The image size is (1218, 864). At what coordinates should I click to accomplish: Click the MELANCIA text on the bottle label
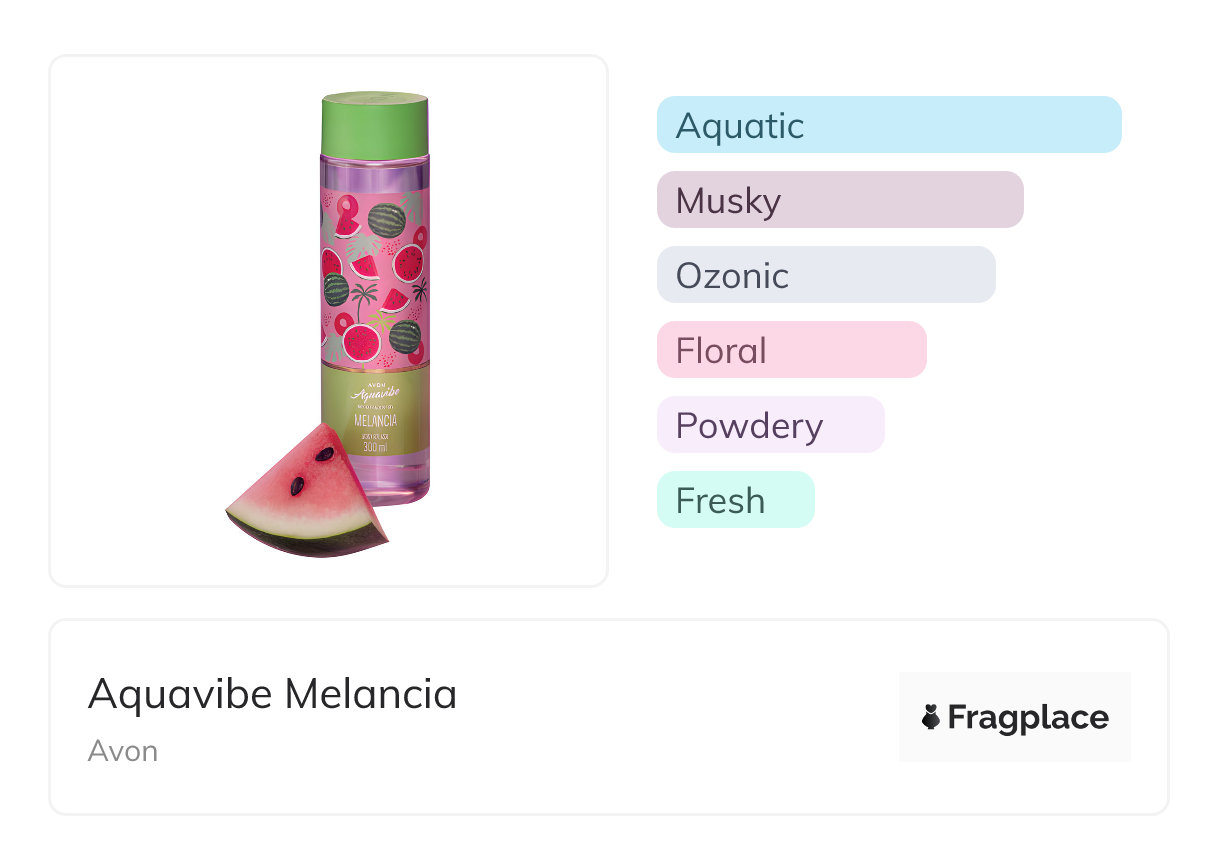pos(376,421)
